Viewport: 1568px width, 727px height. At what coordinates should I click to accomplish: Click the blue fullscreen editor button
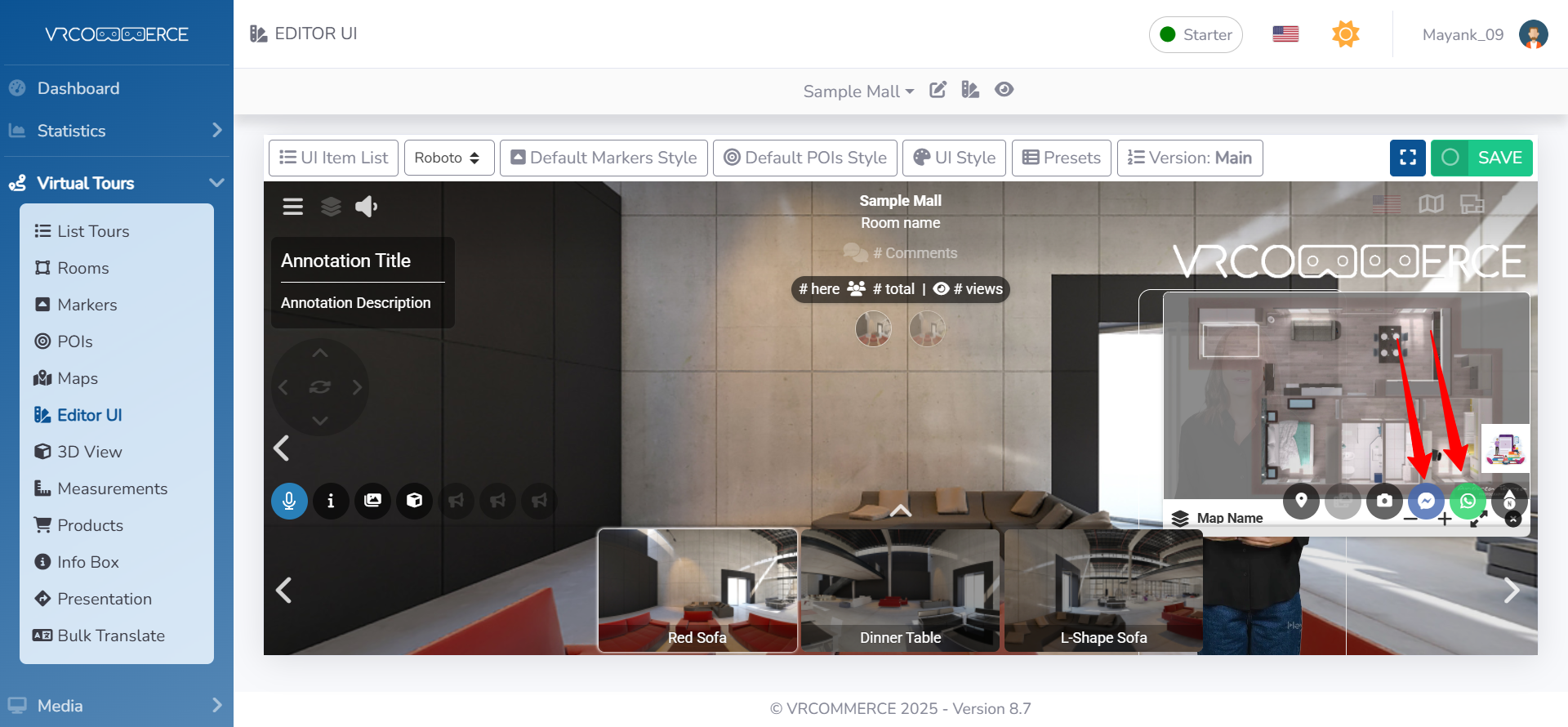click(1407, 158)
